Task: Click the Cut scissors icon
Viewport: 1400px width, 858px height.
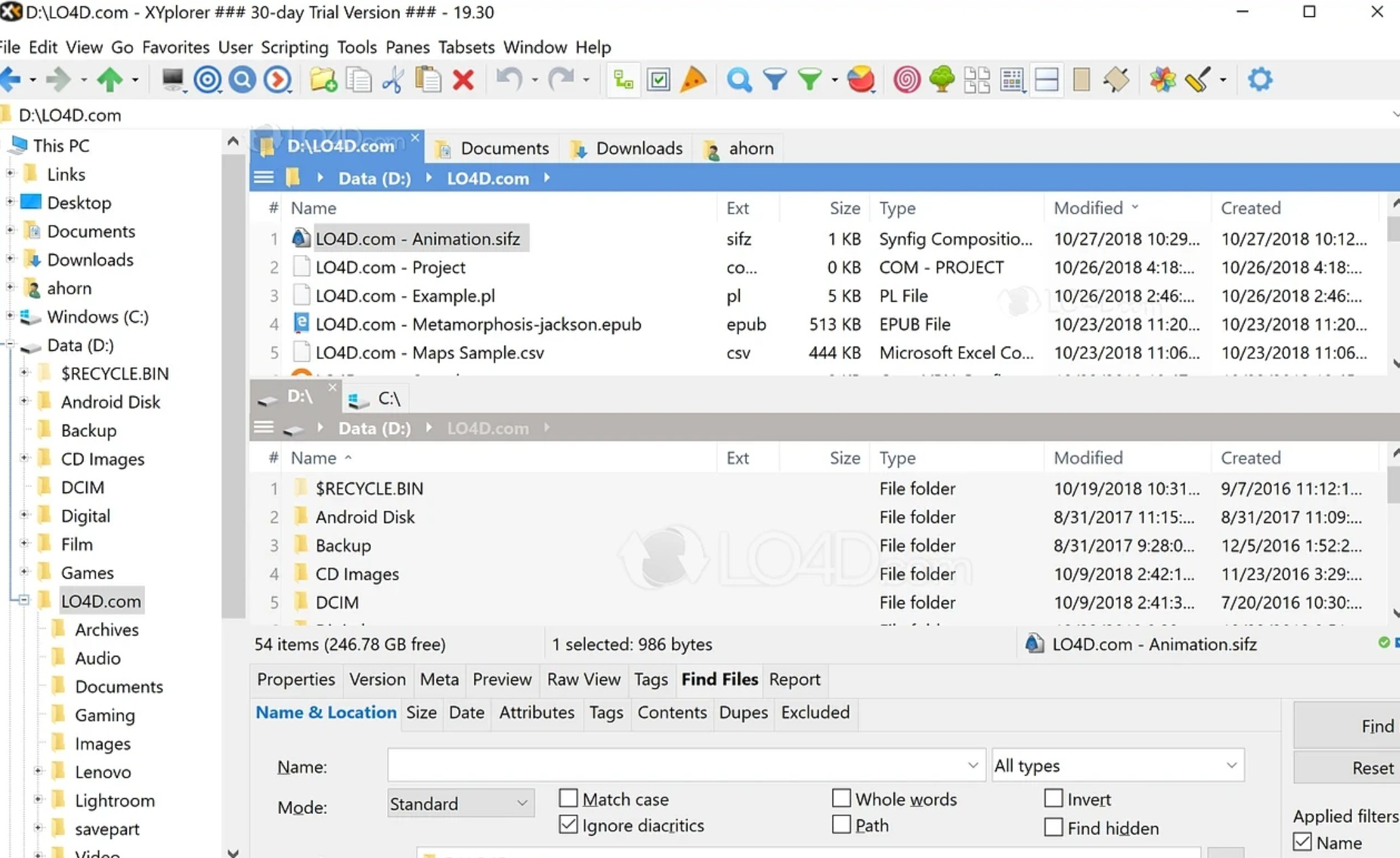Action: tap(393, 79)
